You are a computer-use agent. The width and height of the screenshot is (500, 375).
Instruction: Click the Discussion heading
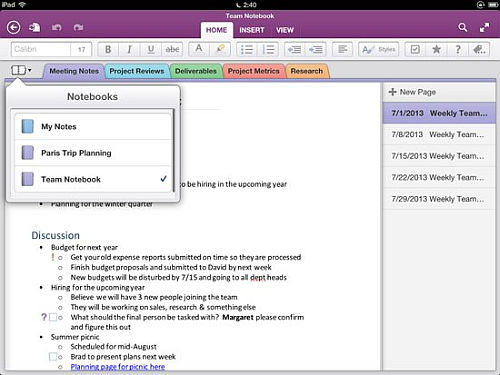point(55,235)
